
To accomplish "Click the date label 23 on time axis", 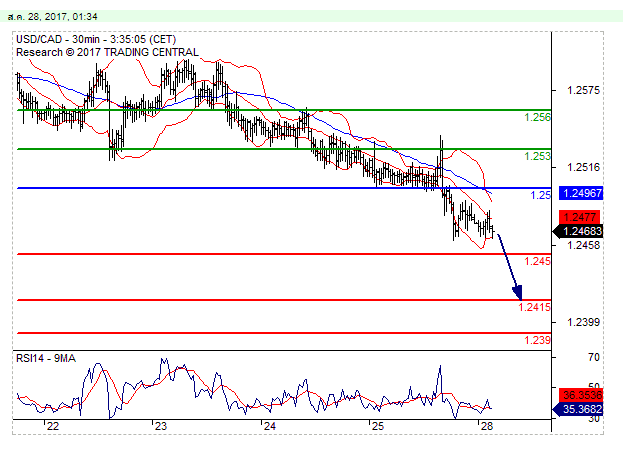I will (161, 426).
